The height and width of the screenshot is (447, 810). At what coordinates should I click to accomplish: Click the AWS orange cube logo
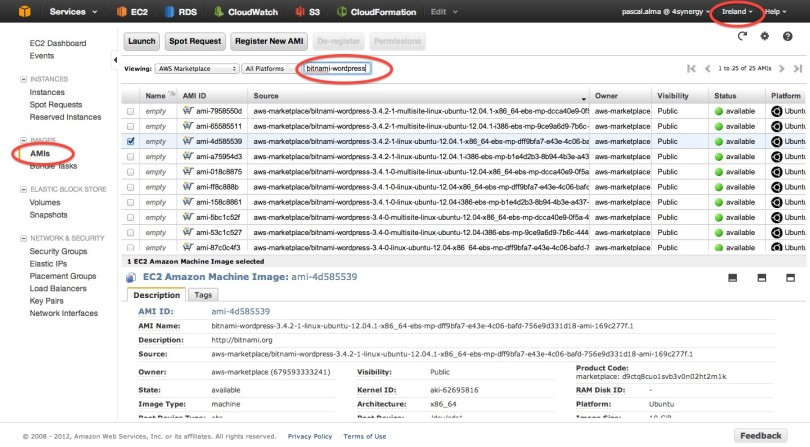(24, 11)
